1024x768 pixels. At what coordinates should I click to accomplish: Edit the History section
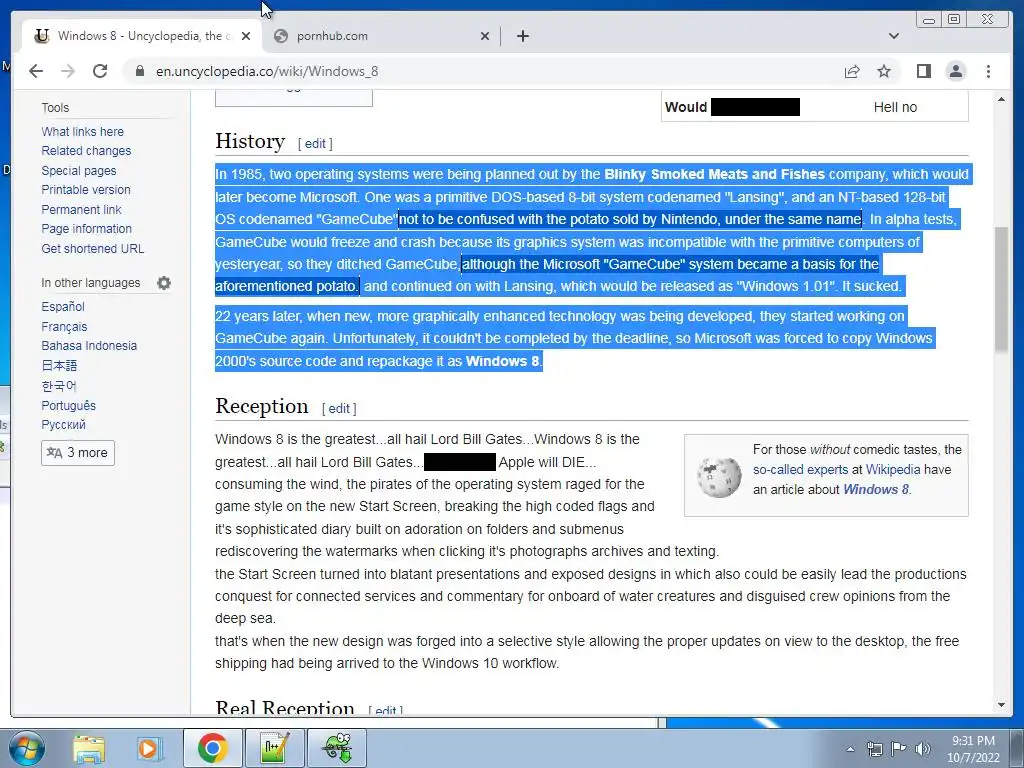(315, 144)
